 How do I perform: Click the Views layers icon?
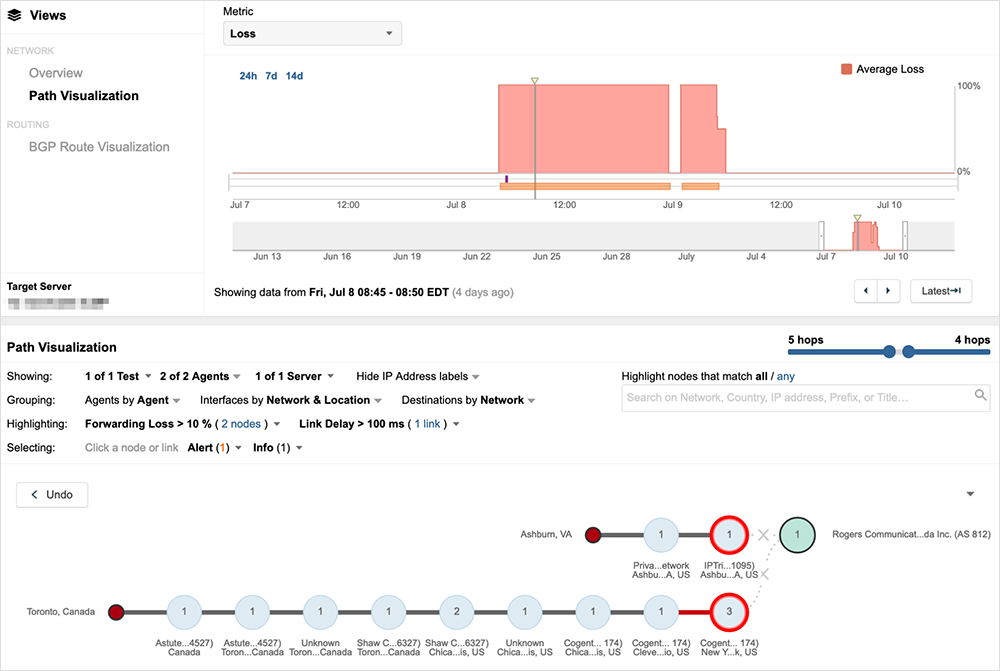pos(14,15)
